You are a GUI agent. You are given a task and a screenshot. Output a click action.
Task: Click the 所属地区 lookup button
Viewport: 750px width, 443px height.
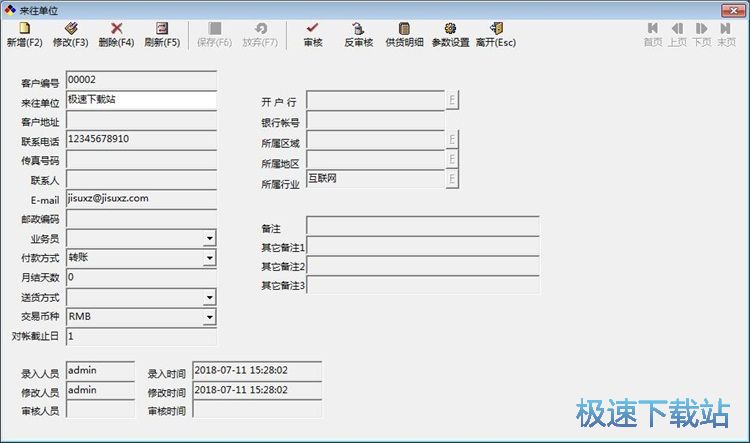pos(452,159)
